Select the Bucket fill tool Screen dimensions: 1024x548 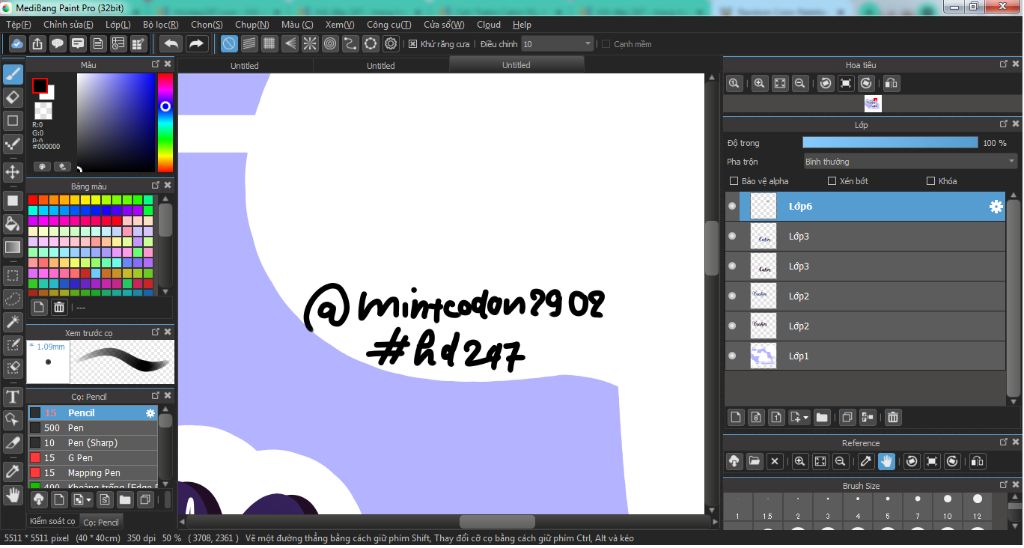point(12,224)
